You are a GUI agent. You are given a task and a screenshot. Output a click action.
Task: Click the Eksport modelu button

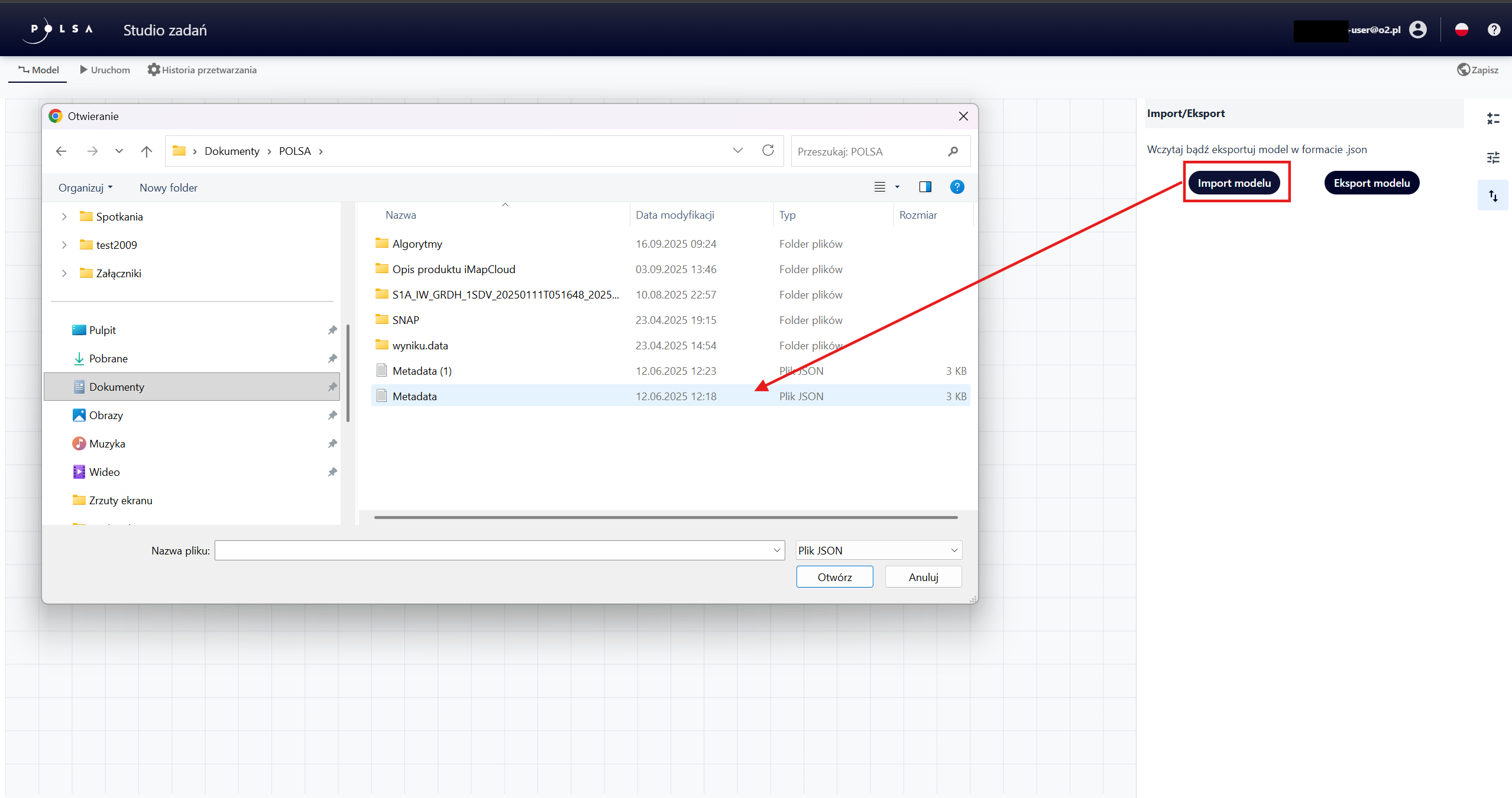(1371, 183)
